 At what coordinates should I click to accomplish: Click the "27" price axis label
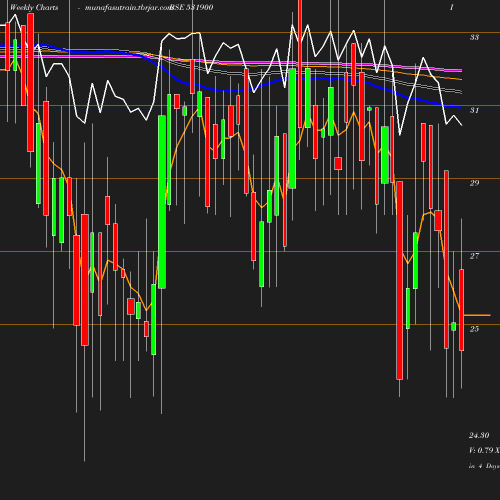tap(474, 256)
